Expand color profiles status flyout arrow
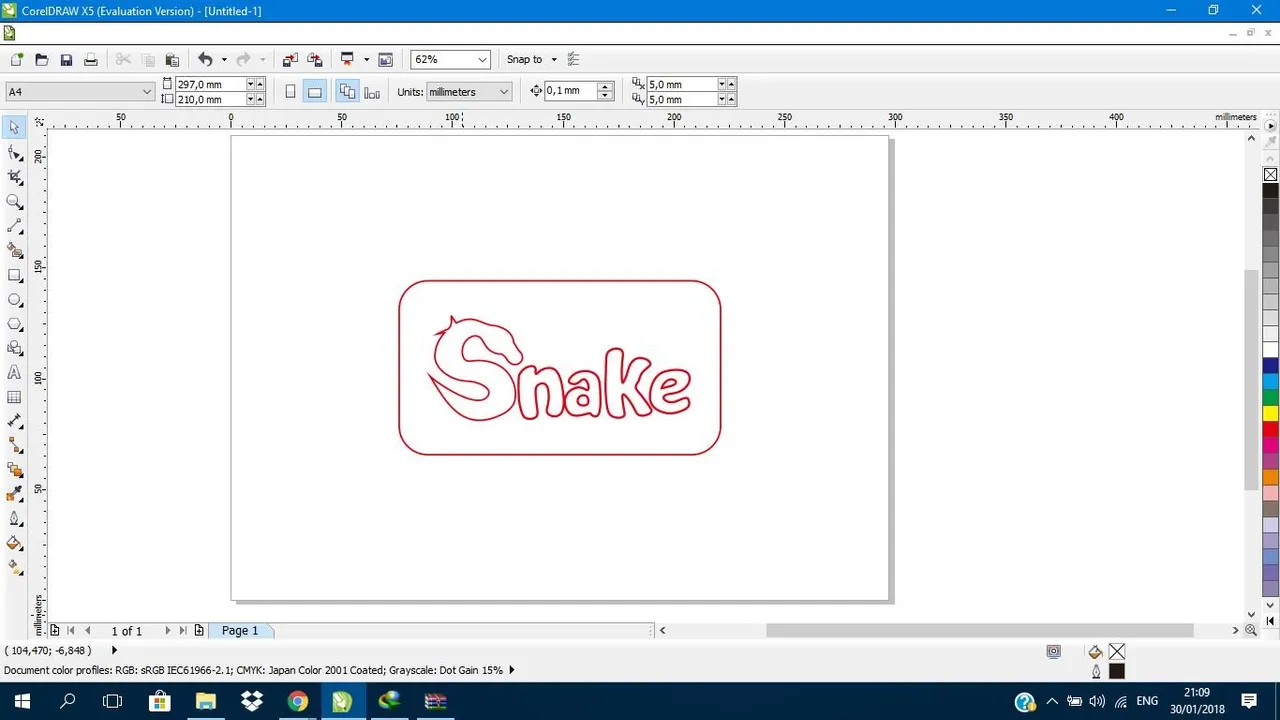The width and height of the screenshot is (1280, 720). click(512, 671)
